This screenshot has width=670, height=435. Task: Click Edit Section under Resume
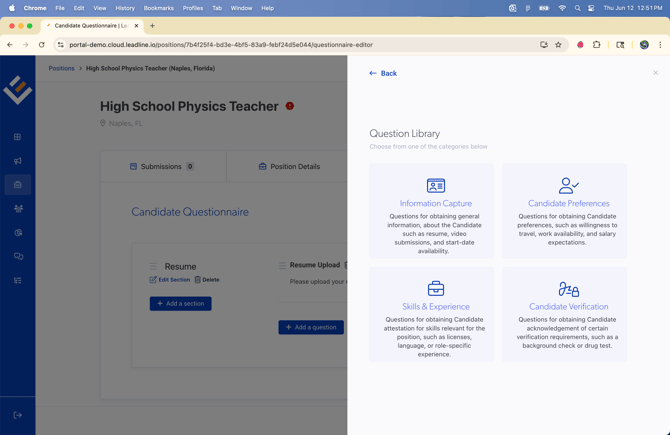170,280
